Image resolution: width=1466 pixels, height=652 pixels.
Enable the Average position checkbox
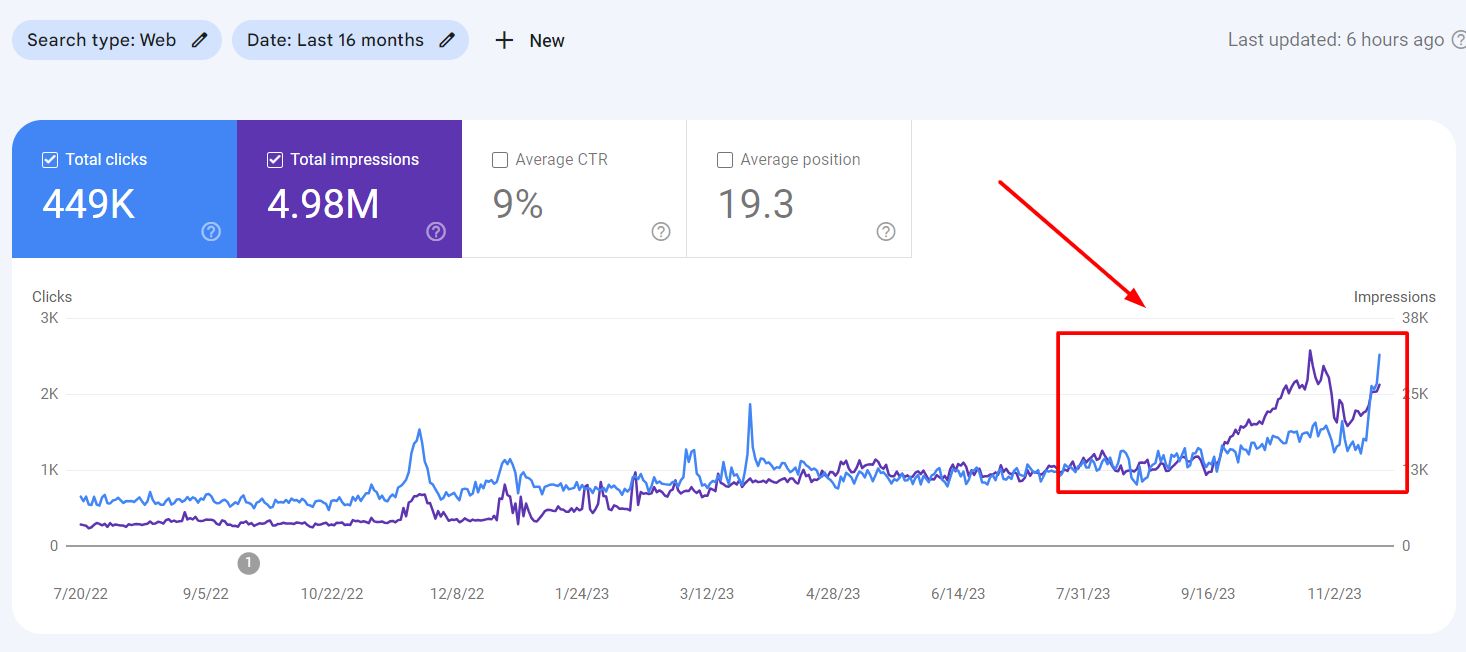[x=725, y=160]
